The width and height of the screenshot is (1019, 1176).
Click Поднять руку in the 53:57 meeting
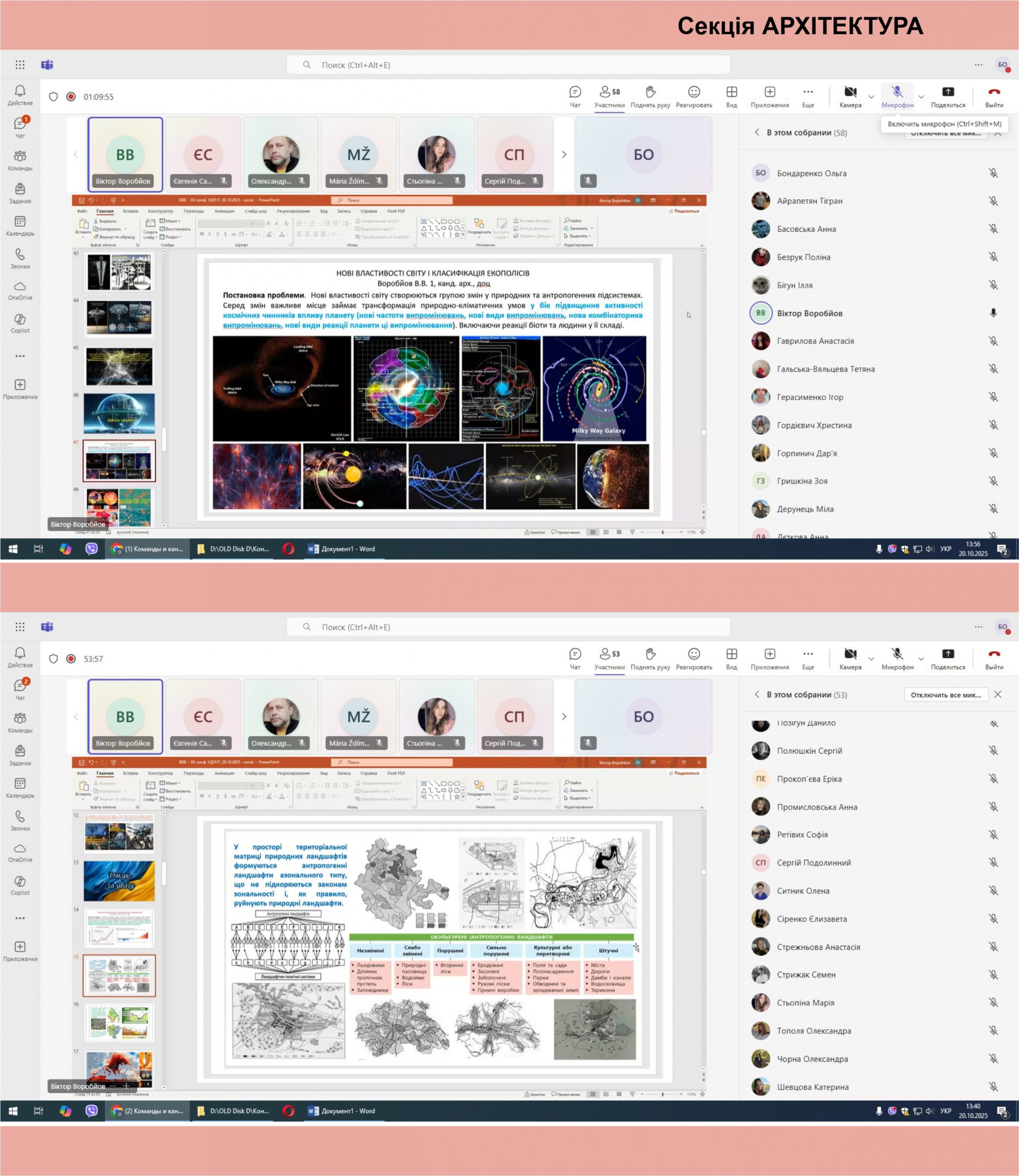click(650, 659)
